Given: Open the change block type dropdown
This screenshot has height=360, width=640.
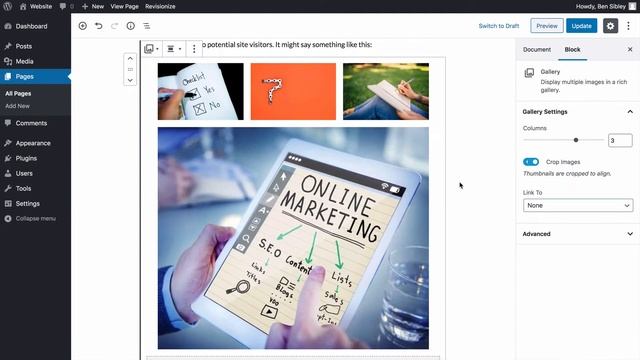Looking at the screenshot, I should click(151, 49).
